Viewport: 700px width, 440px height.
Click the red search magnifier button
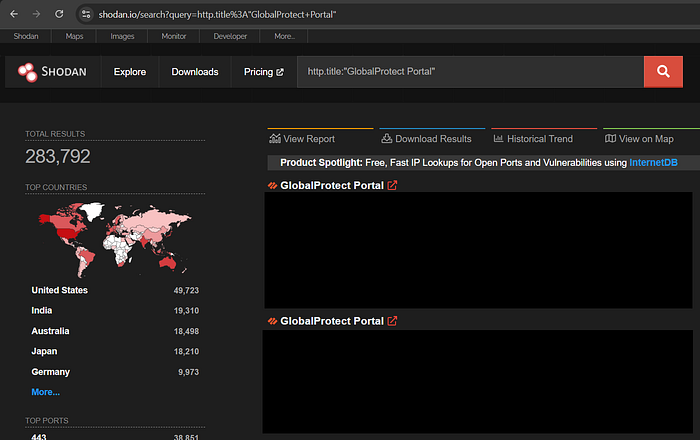(663, 71)
